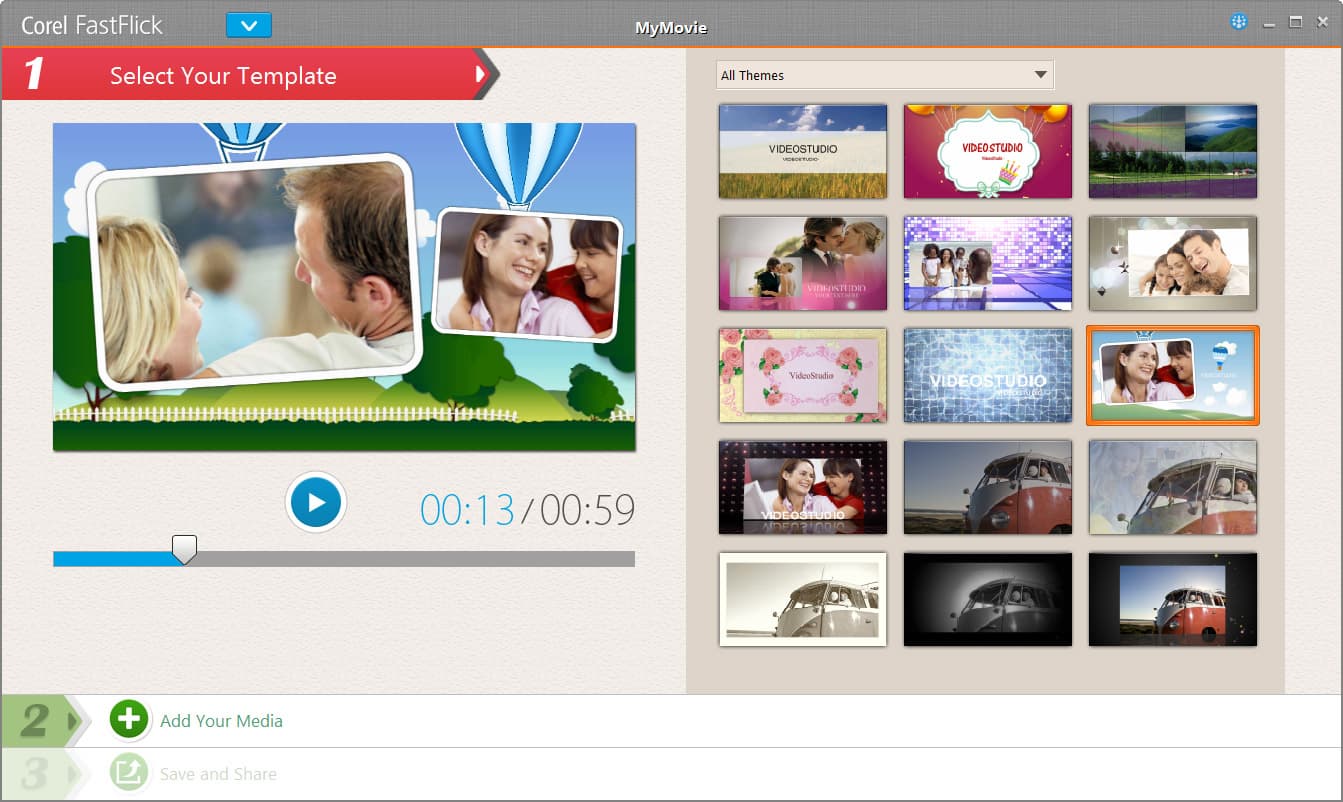The height and width of the screenshot is (802, 1343).
Task: Click the Save and Share export icon
Action: (x=129, y=772)
